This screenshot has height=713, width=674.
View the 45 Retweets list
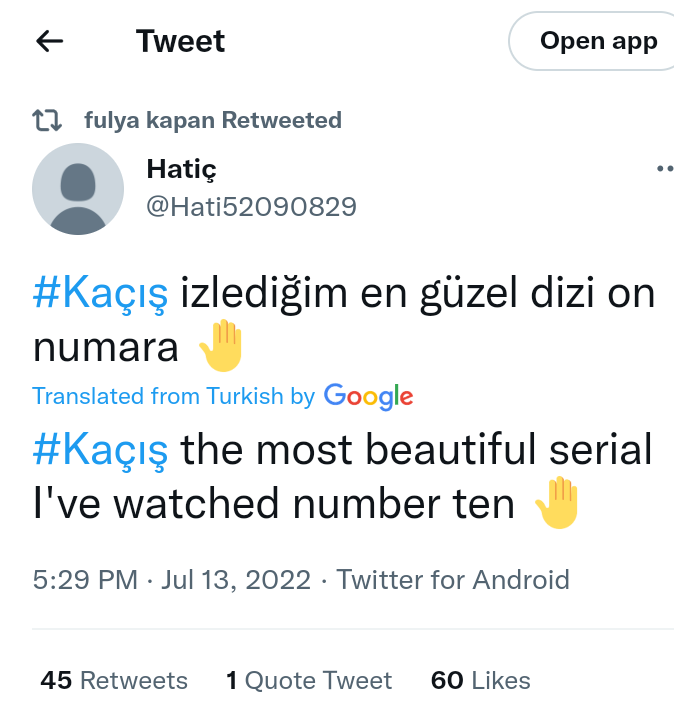pos(114,681)
